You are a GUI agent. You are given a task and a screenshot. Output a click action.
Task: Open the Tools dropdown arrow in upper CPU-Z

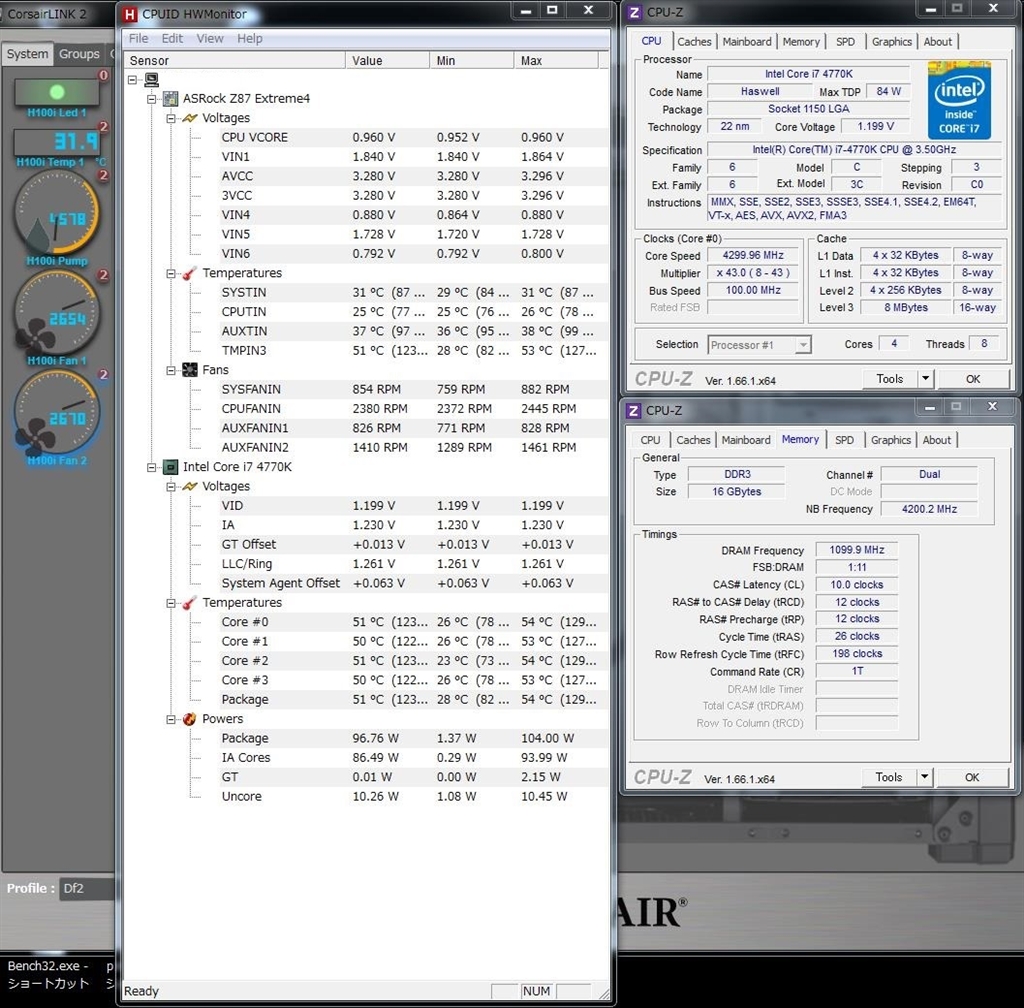click(x=925, y=379)
